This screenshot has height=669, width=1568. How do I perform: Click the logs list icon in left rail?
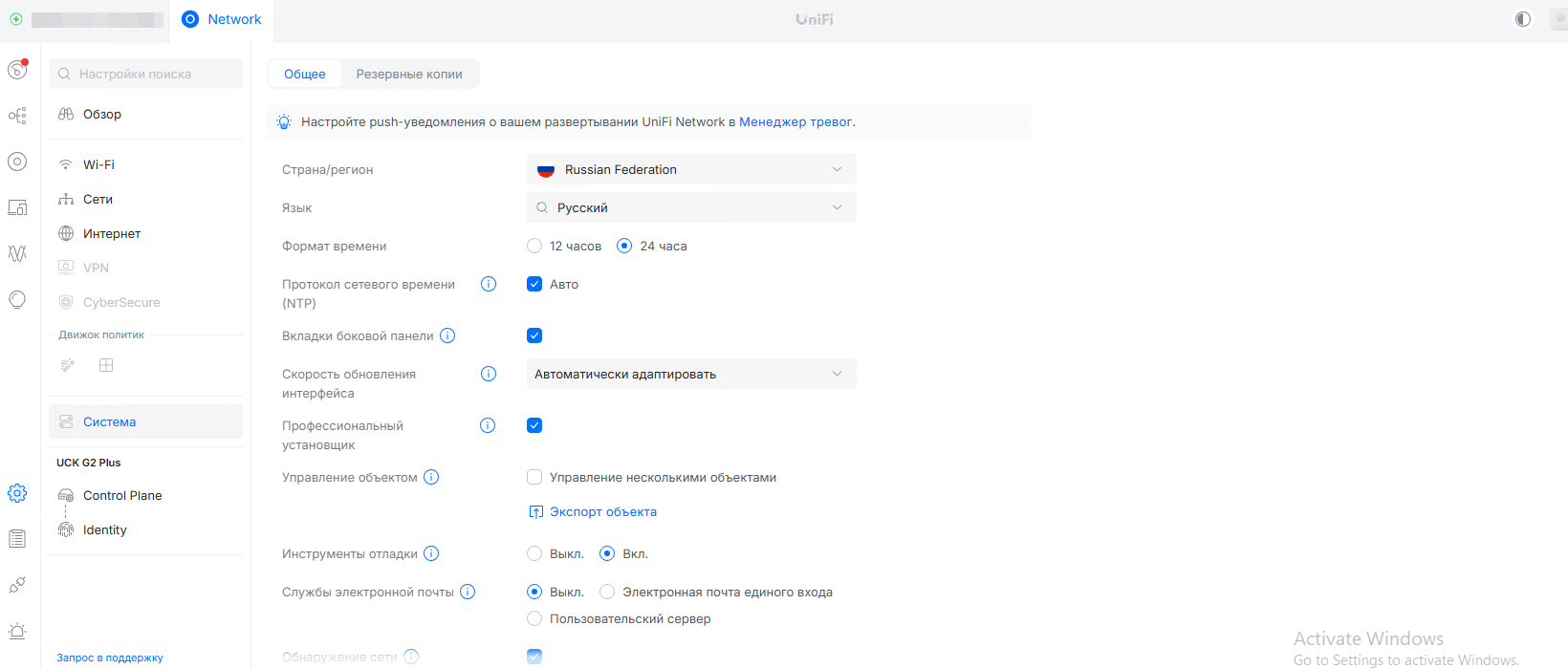[17, 539]
